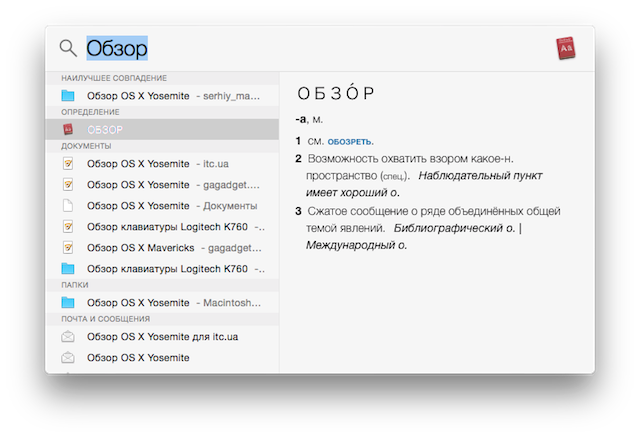Open best match 'Обзор OS X Yosemite - serhiy_ma...'
The image size is (640, 438).
click(163, 96)
